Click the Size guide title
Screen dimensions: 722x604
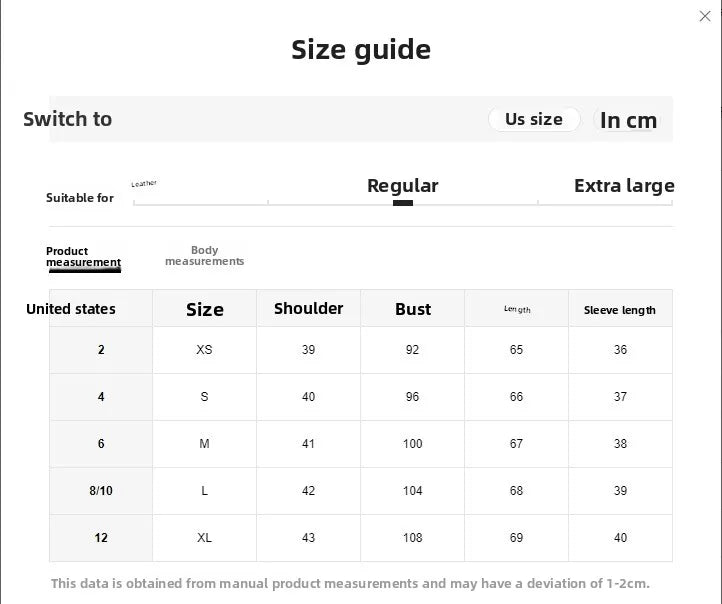pyautogui.click(x=361, y=50)
